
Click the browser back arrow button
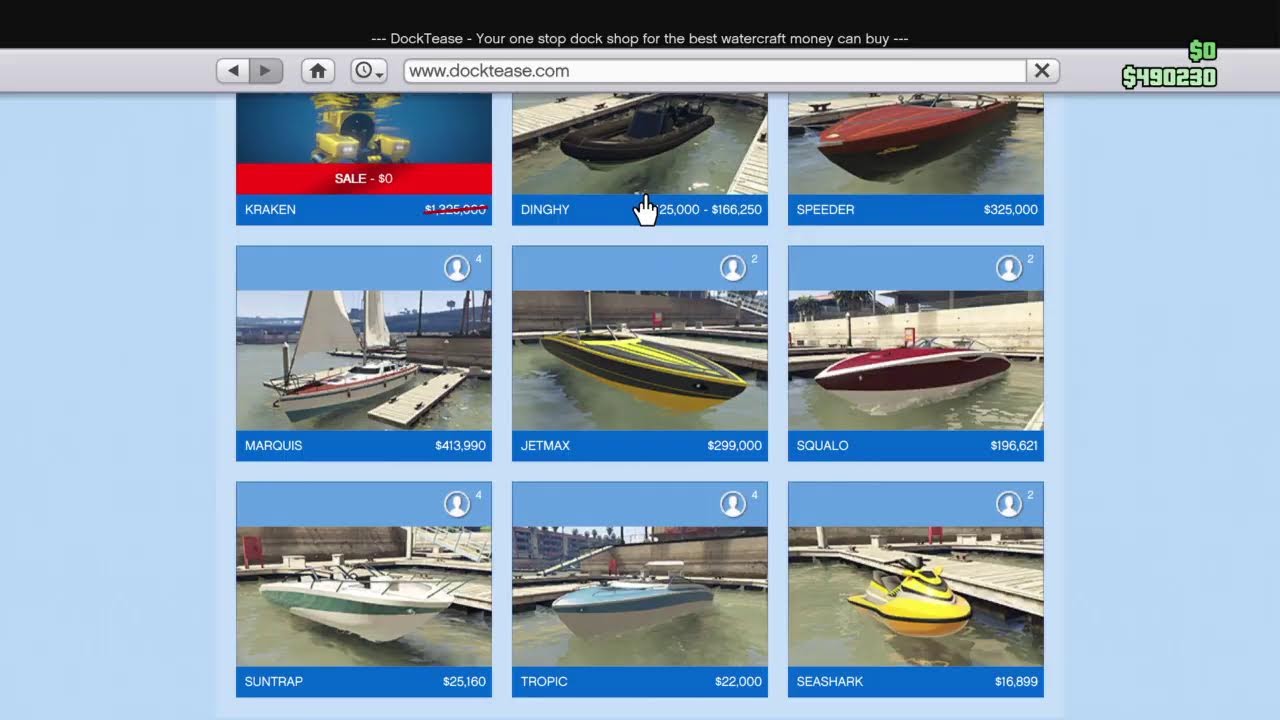(x=233, y=71)
